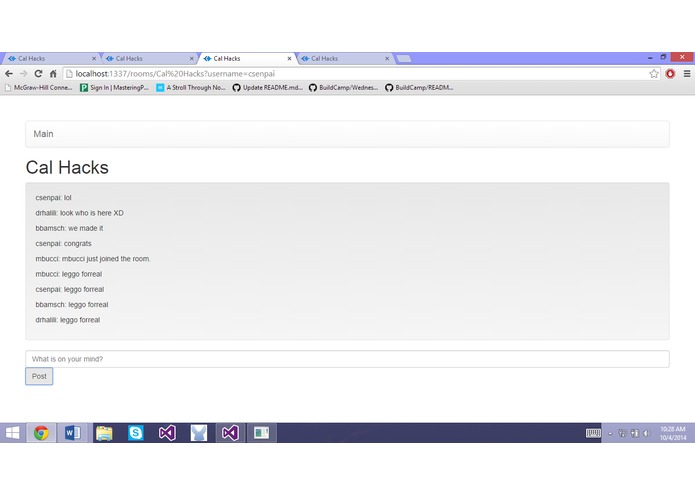This screenshot has height=494, width=695.
Task: Click the volume speaker tray icon
Action: (x=647, y=433)
